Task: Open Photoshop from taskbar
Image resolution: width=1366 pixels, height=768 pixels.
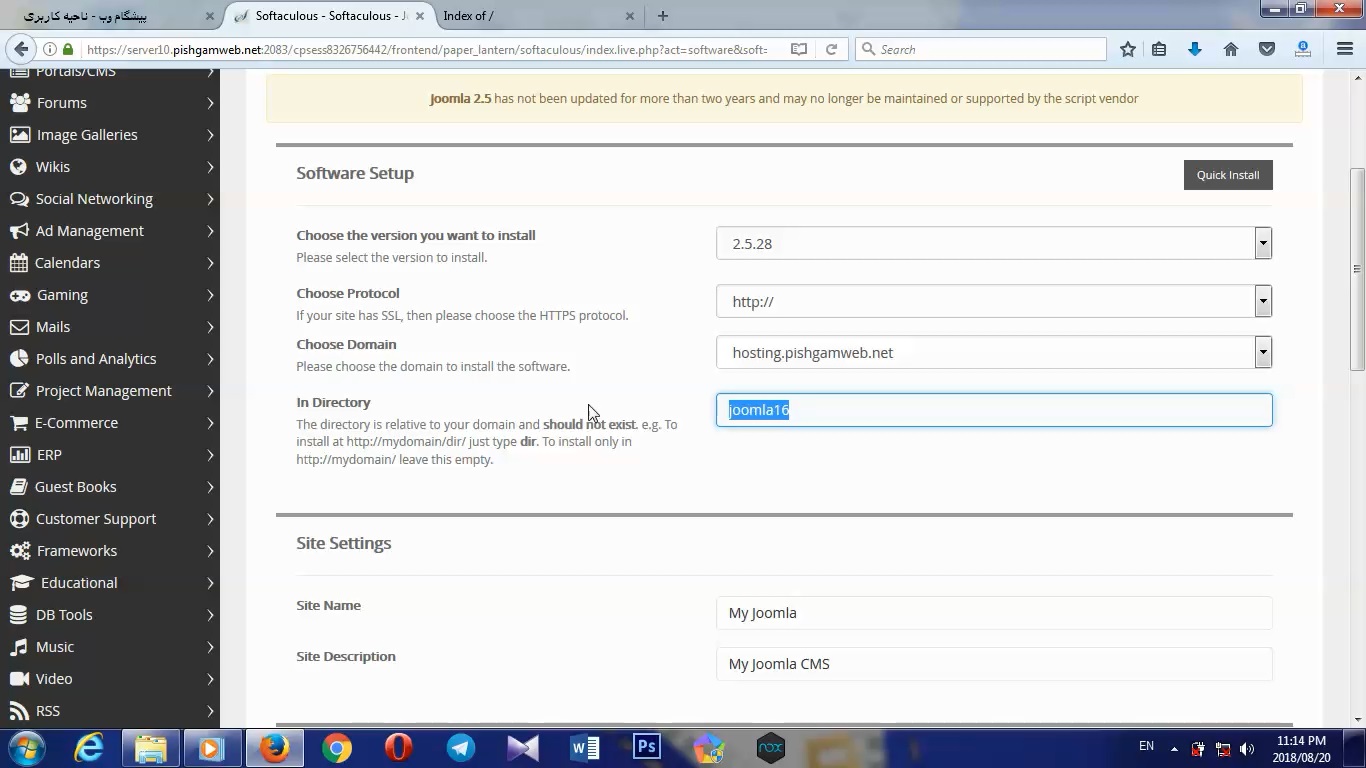Action: pos(647,748)
